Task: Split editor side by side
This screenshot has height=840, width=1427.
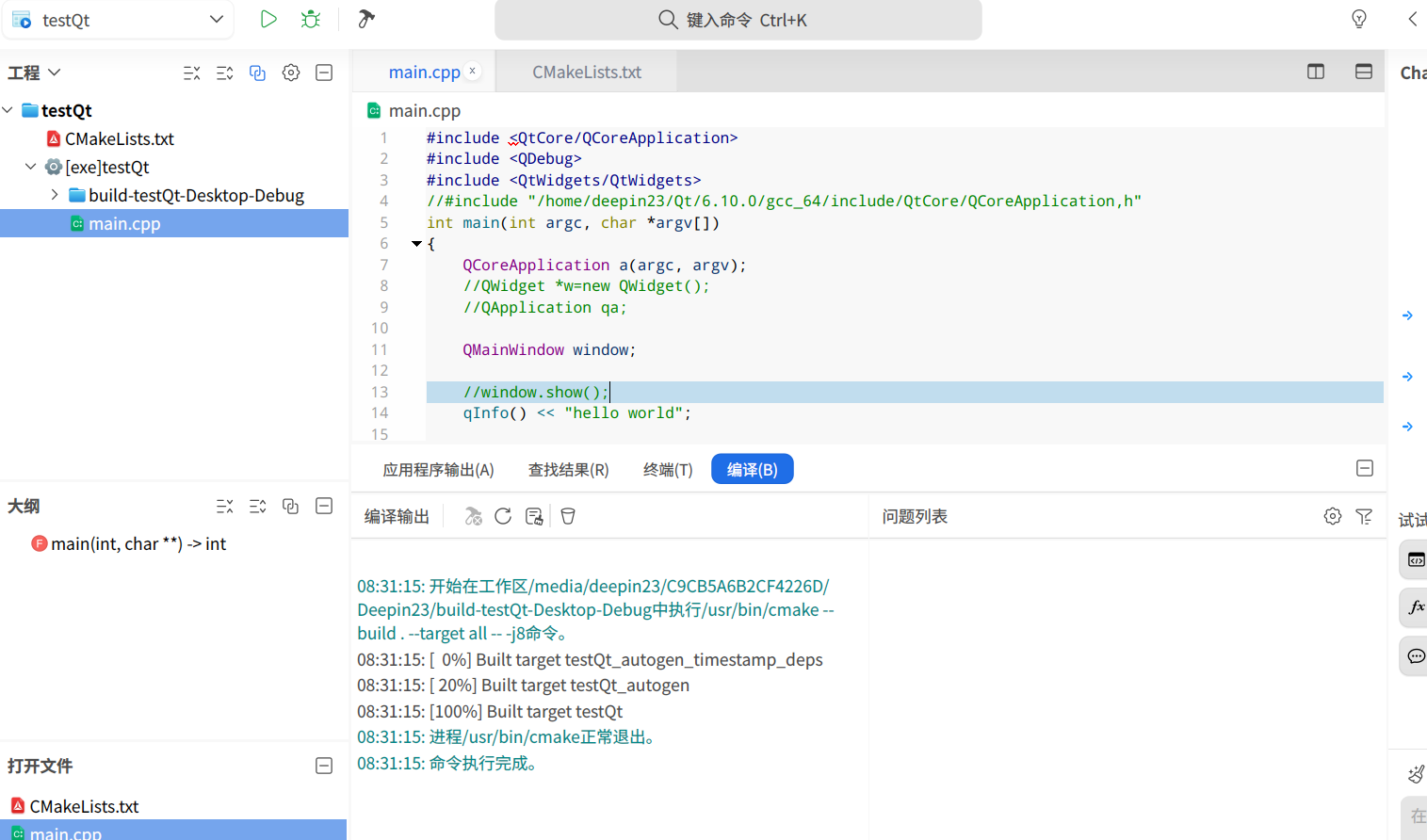Action: pos(1316,72)
